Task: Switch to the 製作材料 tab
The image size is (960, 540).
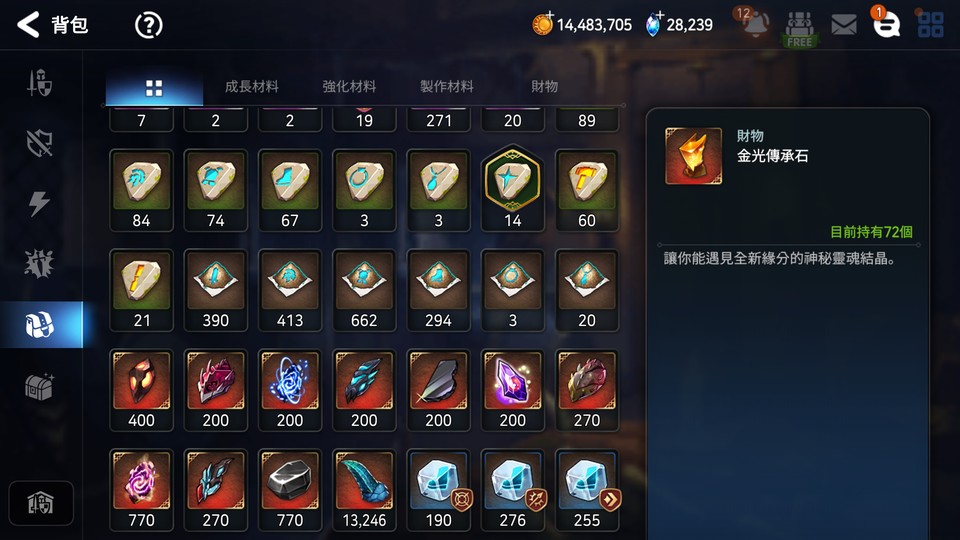Action: (x=447, y=86)
